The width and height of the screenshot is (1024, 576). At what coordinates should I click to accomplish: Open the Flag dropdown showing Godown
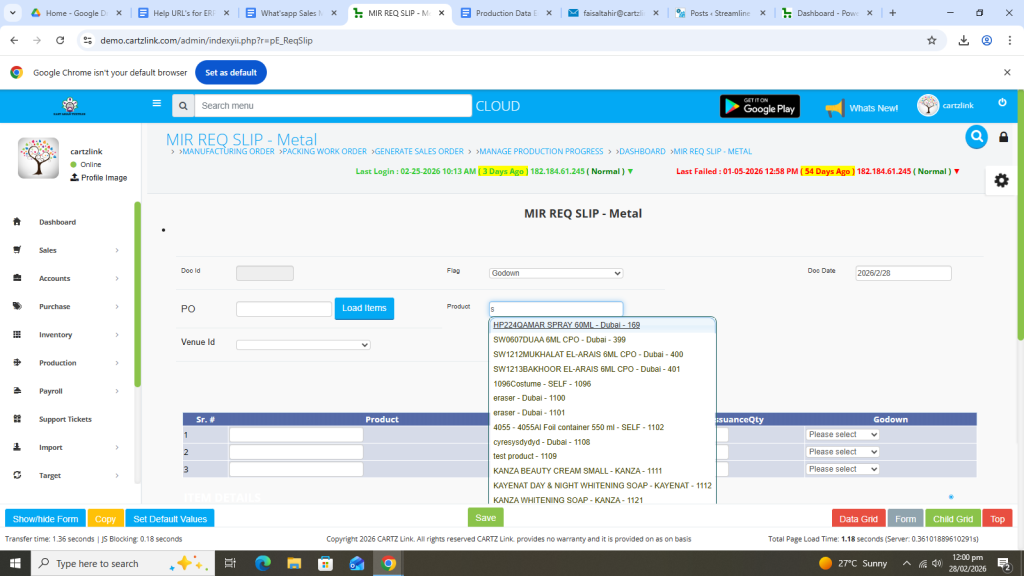click(x=556, y=273)
